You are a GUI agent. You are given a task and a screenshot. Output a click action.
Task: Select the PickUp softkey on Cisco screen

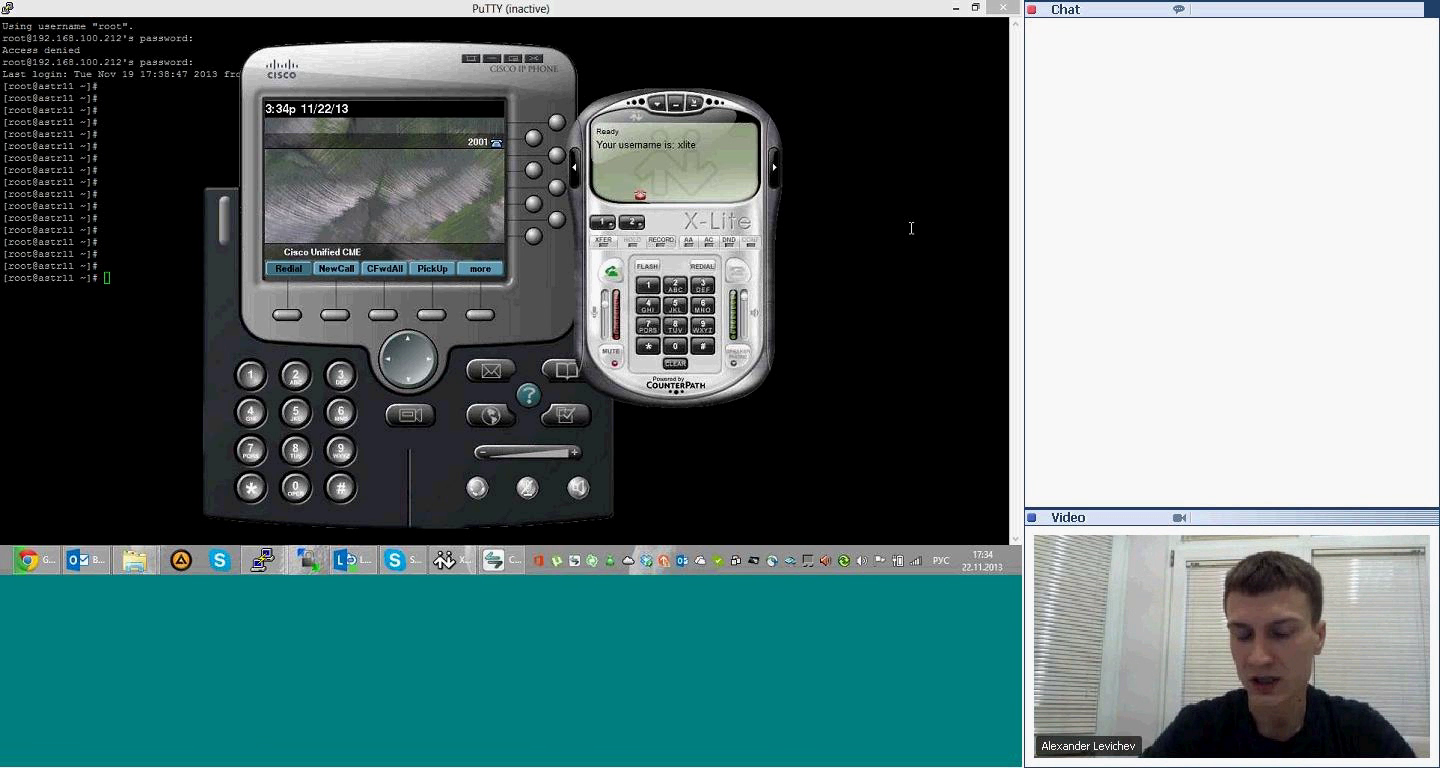[x=432, y=269]
